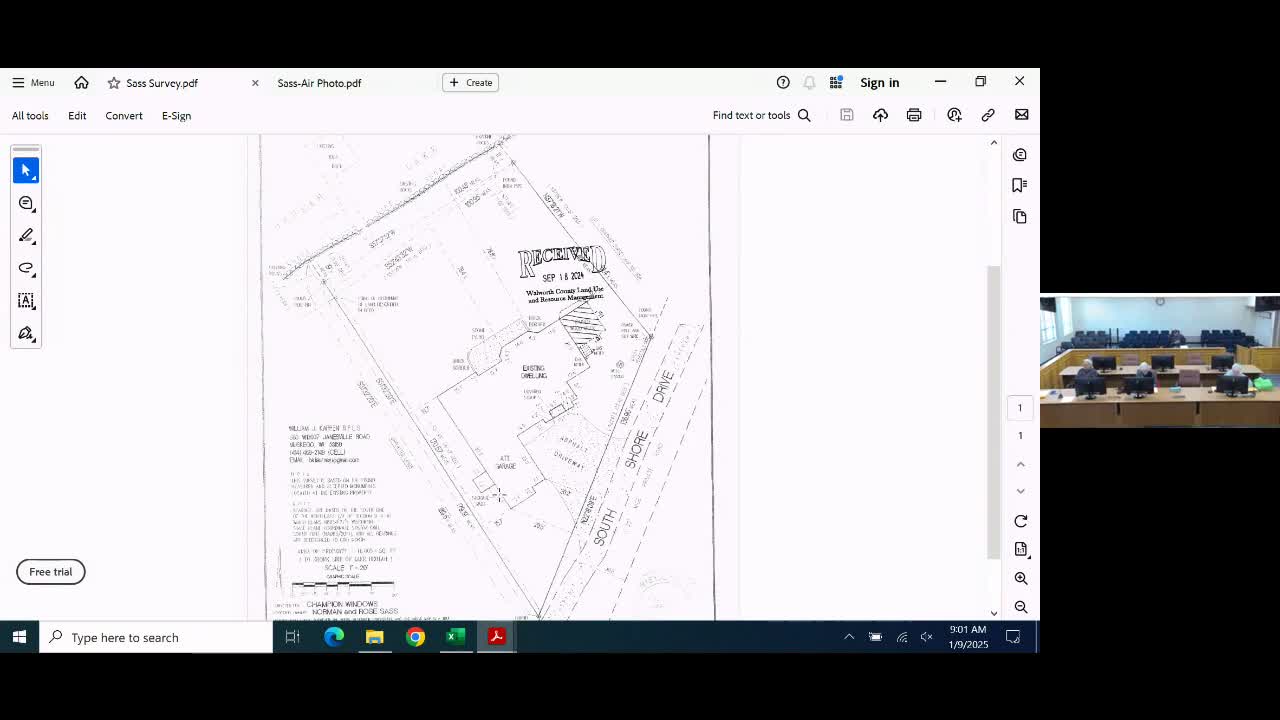Image resolution: width=1280 pixels, height=720 pixels.
Task: Go to the next page arrow
Action: click(1020, 491)
